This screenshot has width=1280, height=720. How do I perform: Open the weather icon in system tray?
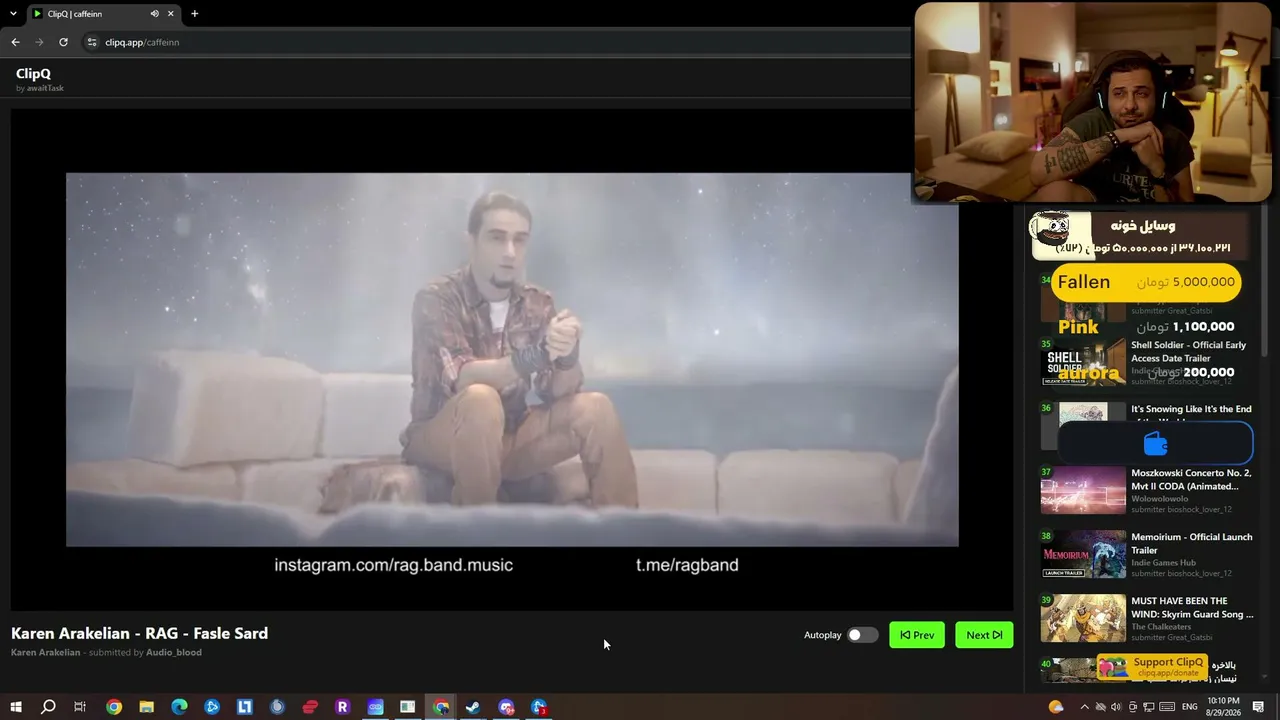click(x=1056, y=707)
